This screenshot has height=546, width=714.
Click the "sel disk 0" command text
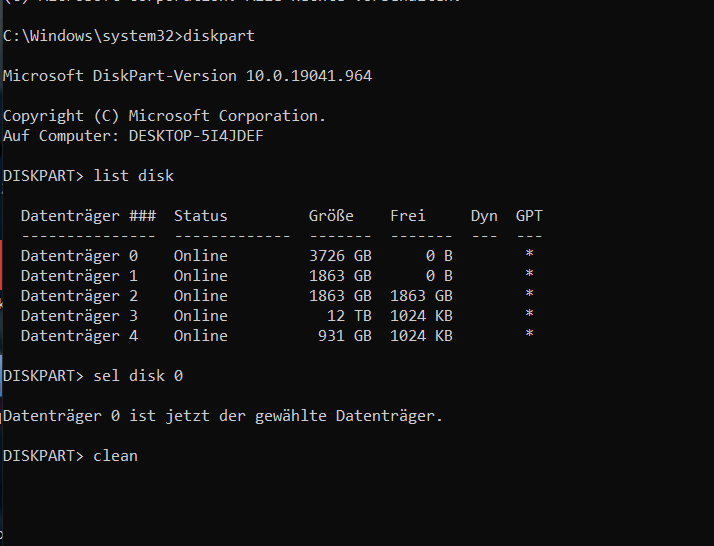(x=138, y=376)
